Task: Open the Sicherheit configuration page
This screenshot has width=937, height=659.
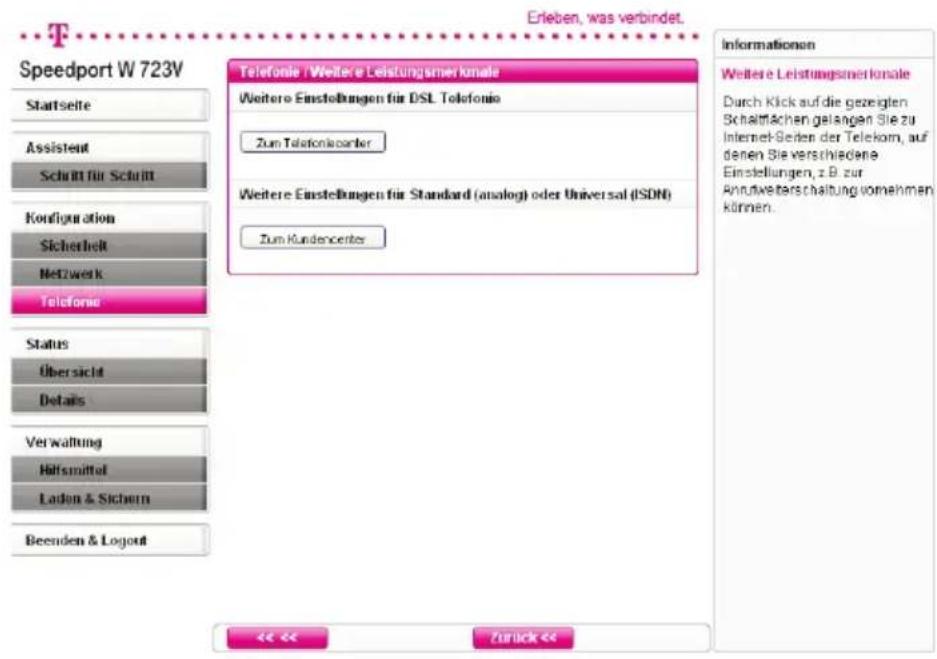Action: [110, 246]
